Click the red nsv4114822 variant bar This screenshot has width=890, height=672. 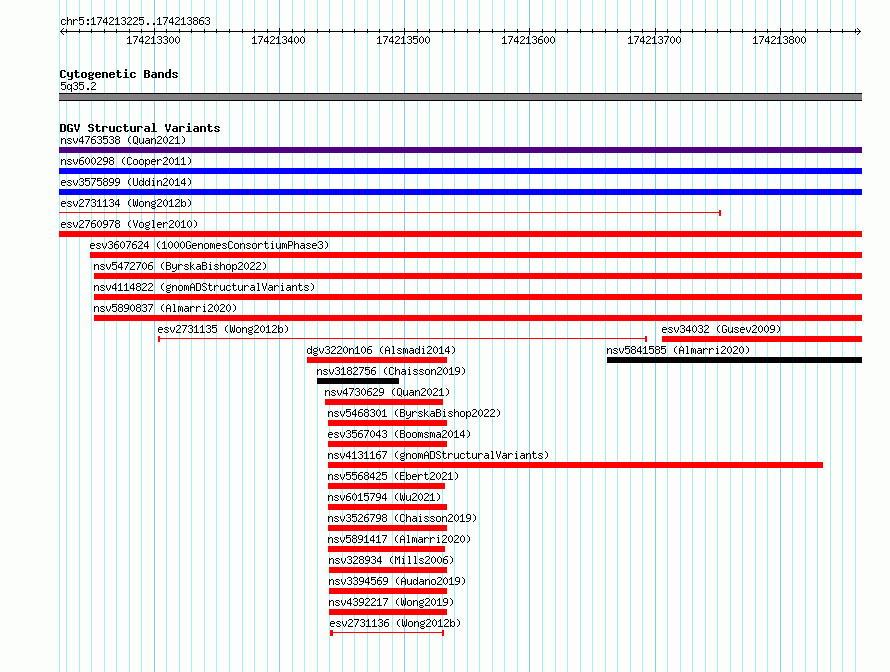478,297
